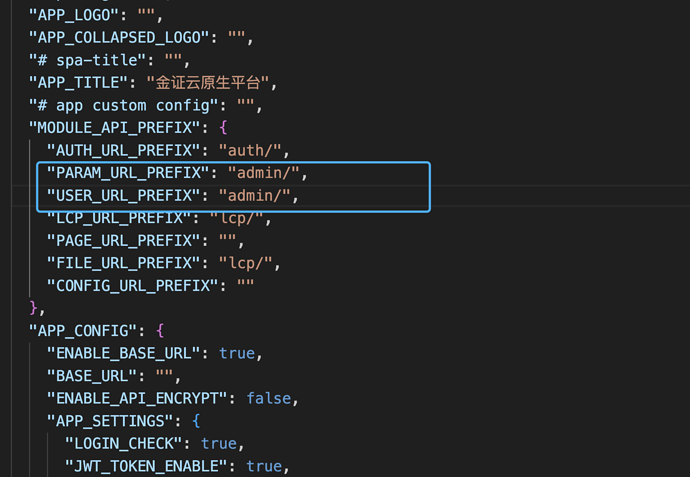690x477 pixels.
Task: Click the "APP_CONFIG" key
Action: pyautogui.click(x=84, y=330)
